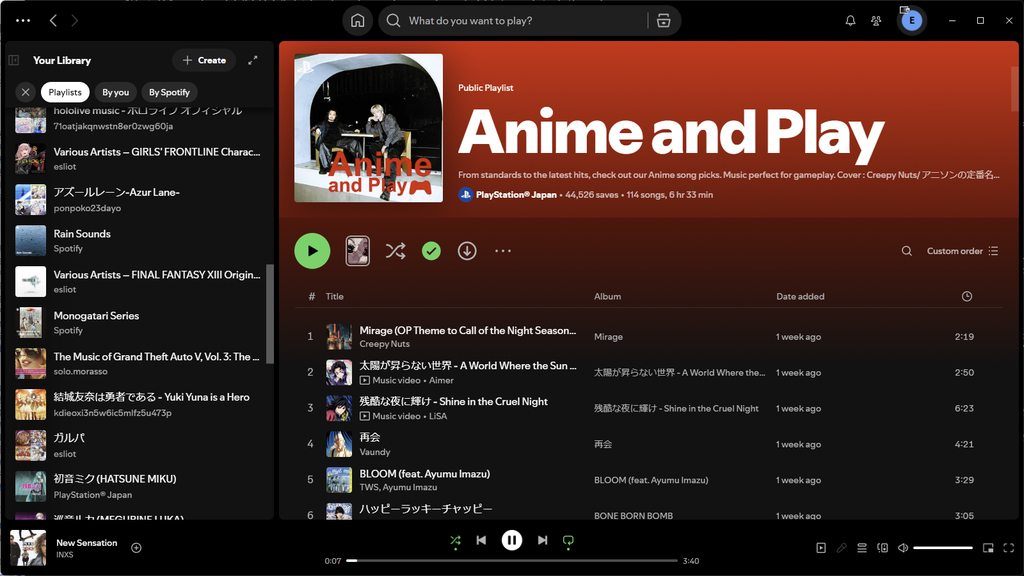The image size is (1024, 576).
Task: Open the Custom order sort dropdown
Action: (962, 251)
